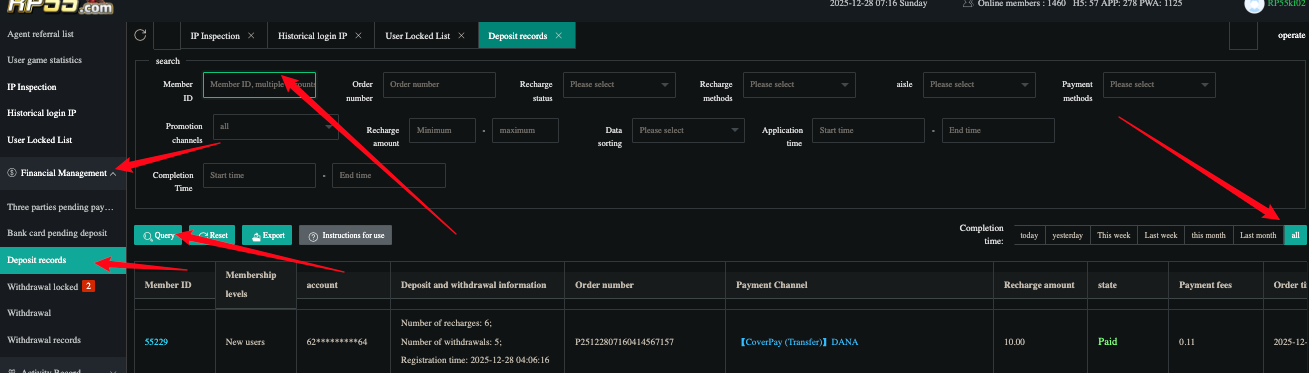The width and height of the screenshot is (1309, 373).
Task: Click the Recharge amount column header
Action: (1039, 285)
